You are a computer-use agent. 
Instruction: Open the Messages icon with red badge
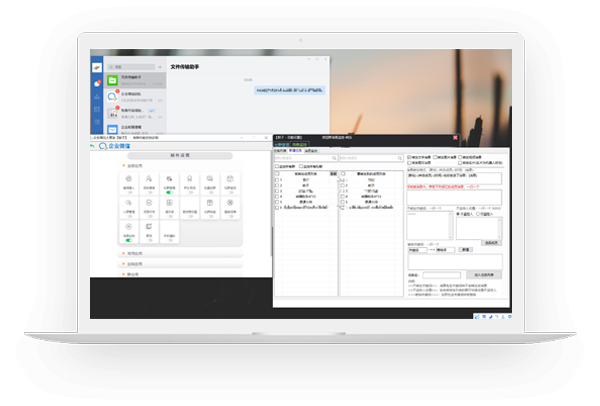97,83
